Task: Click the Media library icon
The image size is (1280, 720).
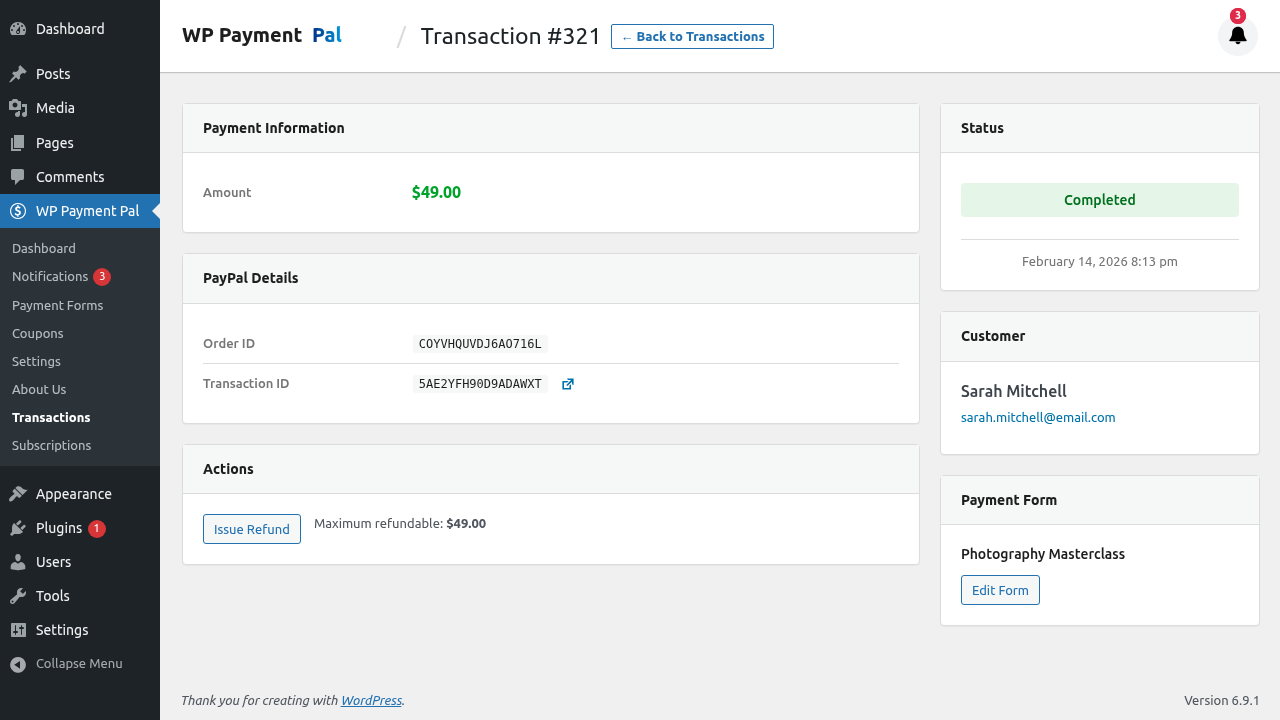Action: [x=17, y=108]
